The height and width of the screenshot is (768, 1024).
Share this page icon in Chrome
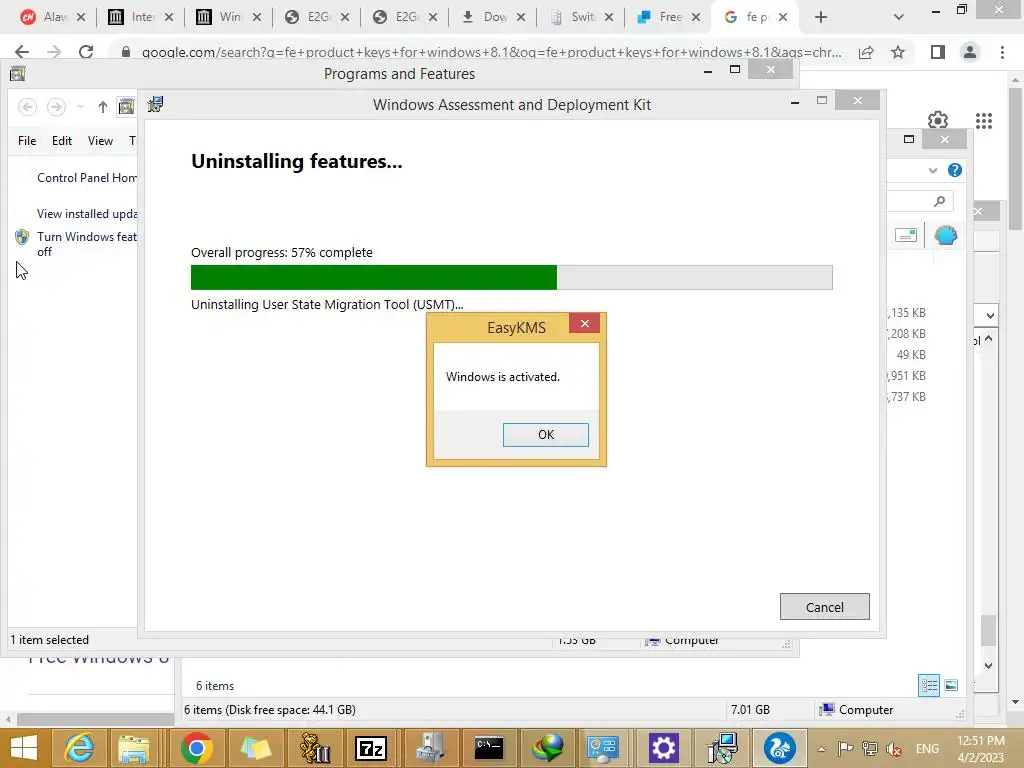(866, 52)
